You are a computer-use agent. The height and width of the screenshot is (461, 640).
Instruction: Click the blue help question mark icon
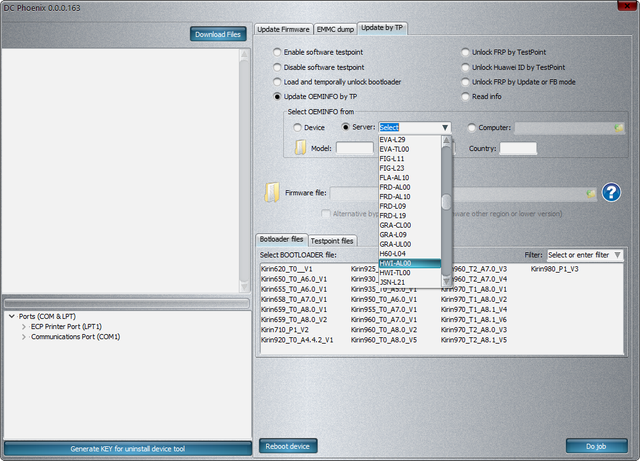point(611,192)
